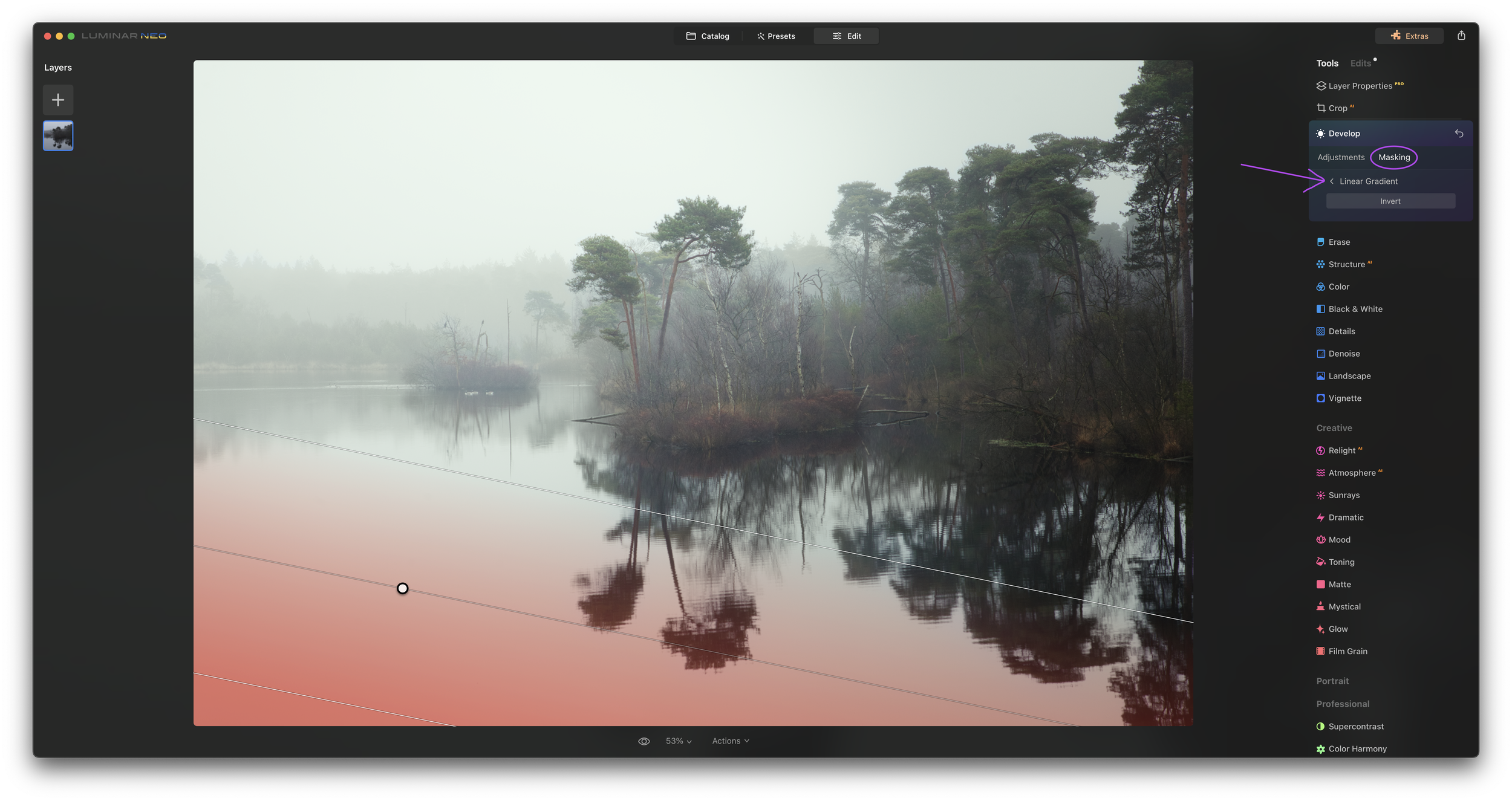Viewport: 1512px width, 801px height.
Task: Click the add layer plus button
Action: 58,100
